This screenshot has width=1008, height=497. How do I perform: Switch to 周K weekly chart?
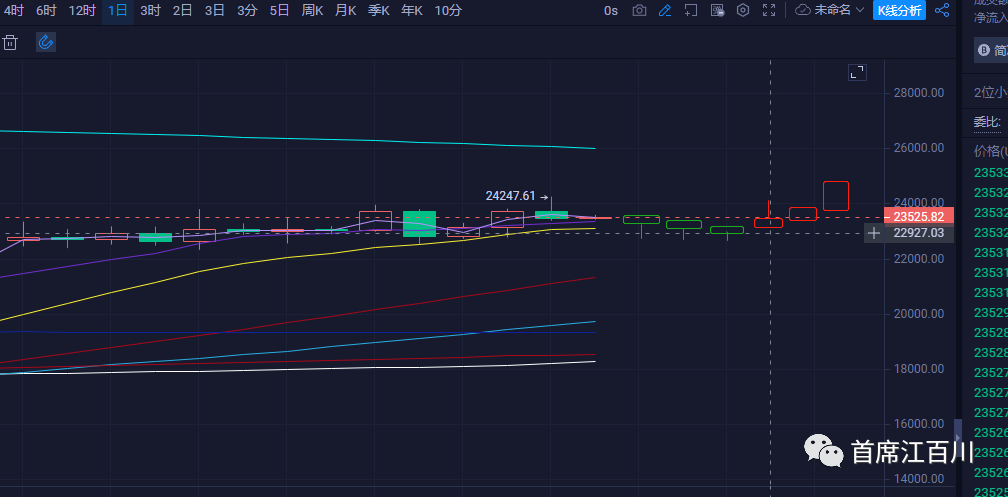(x=312, y=10)
